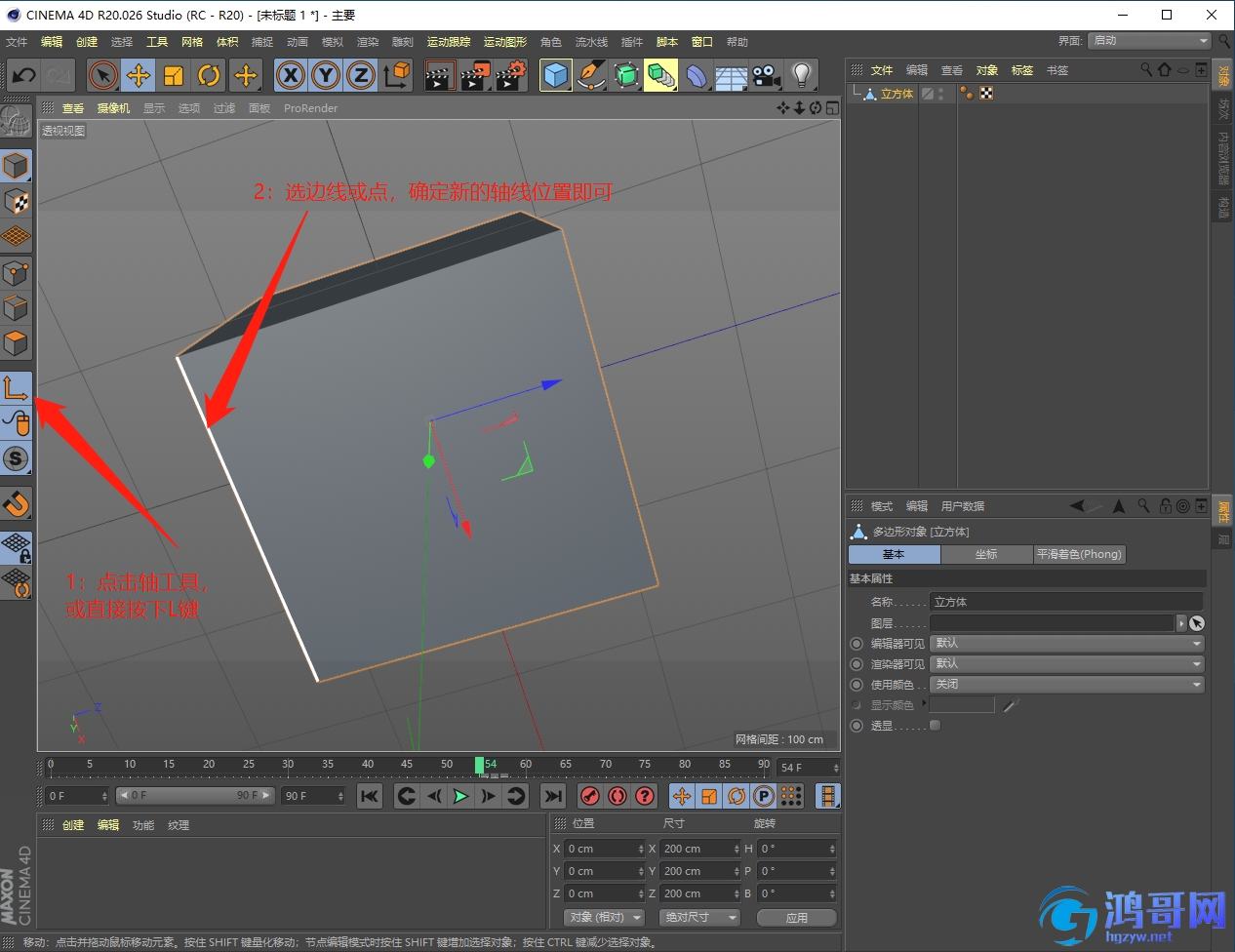
Task: Toggle the 透显 checkbox
Action: click(935, 725)
